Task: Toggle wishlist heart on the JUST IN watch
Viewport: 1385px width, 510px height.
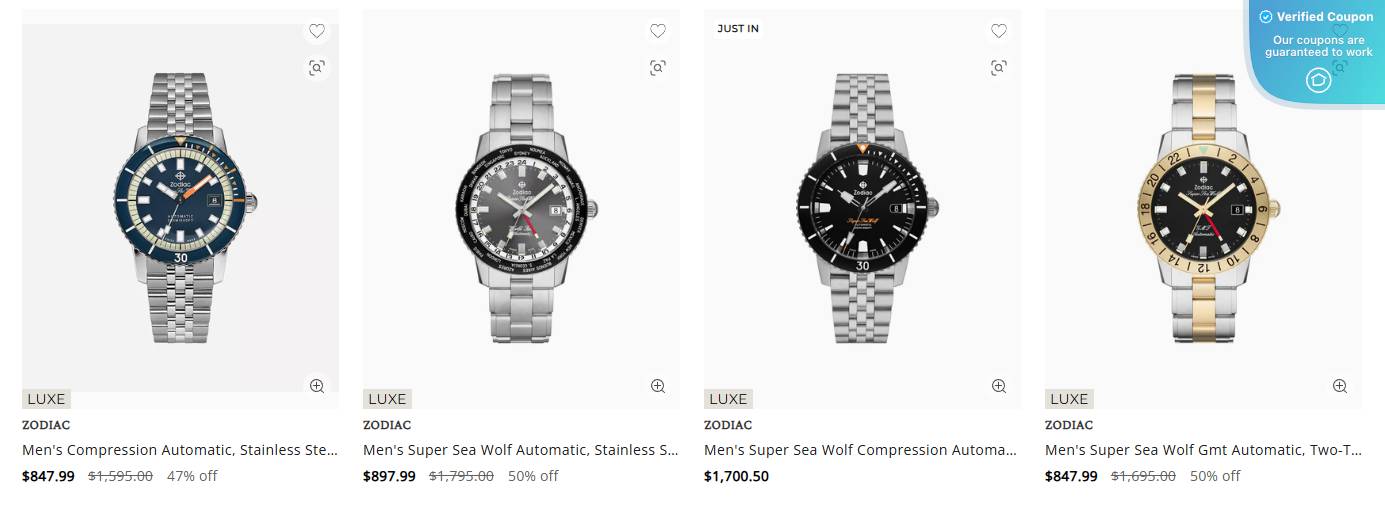Action: click(x=999, y=31)
